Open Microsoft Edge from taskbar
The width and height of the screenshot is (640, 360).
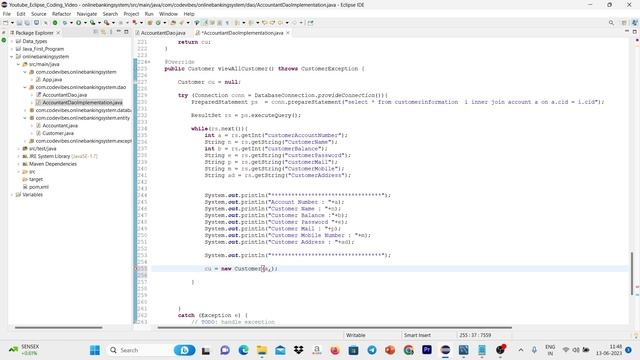pos(244,350)
